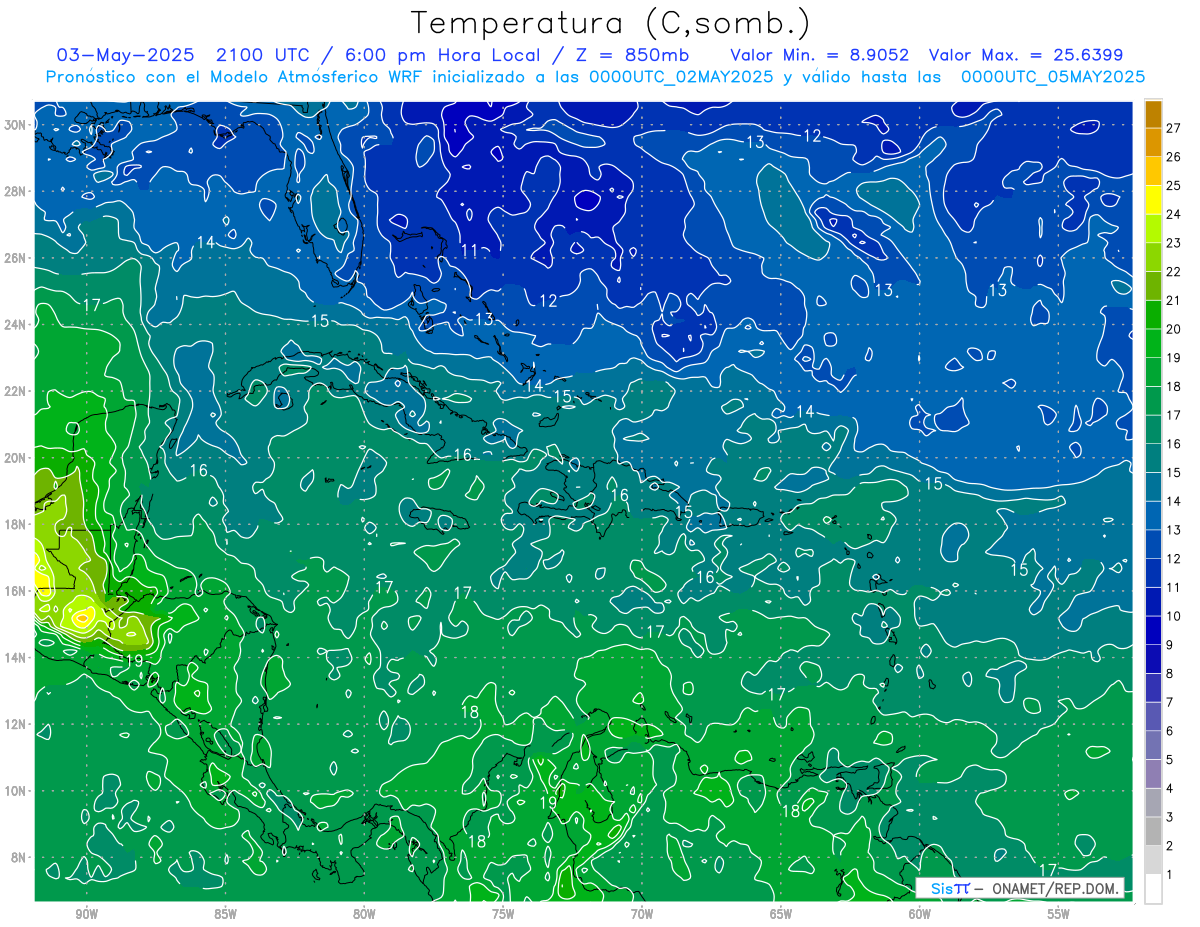The image size is (1200, 927).
Task: Click the valid-until time '0000UTC_05MAY2025'
Action: point(1053,77)
